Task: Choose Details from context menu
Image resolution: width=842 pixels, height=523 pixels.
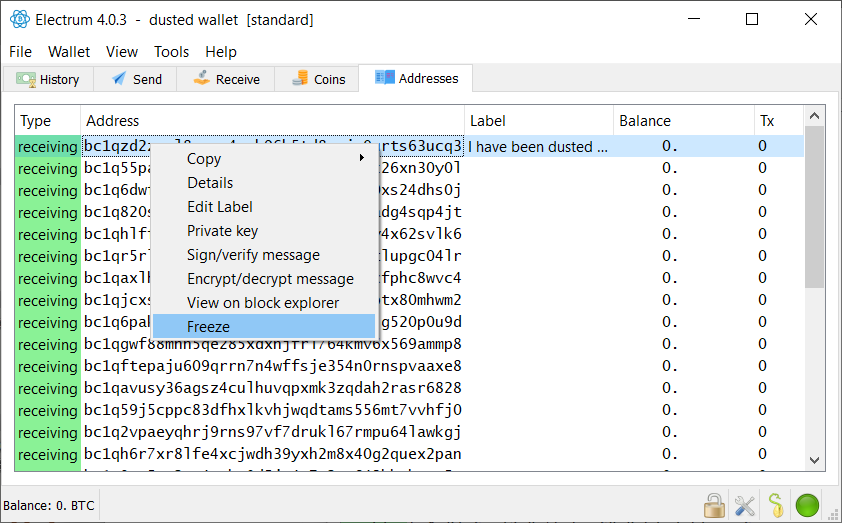Action: (x=264, y=183)
